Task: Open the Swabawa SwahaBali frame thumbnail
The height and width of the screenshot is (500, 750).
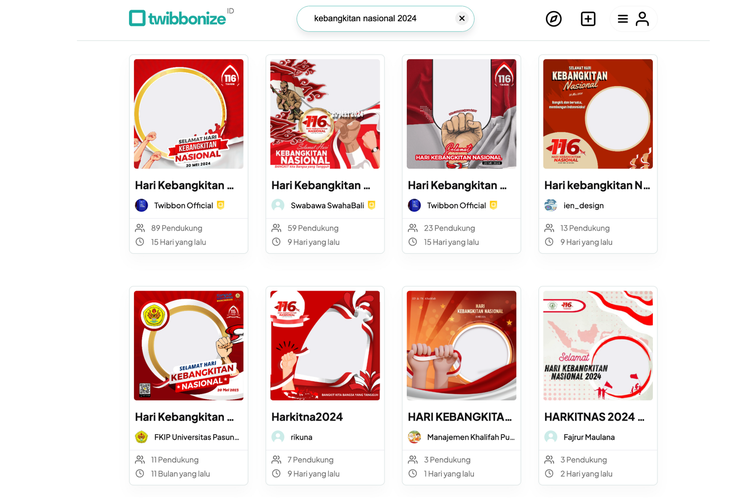Action: 325,114
